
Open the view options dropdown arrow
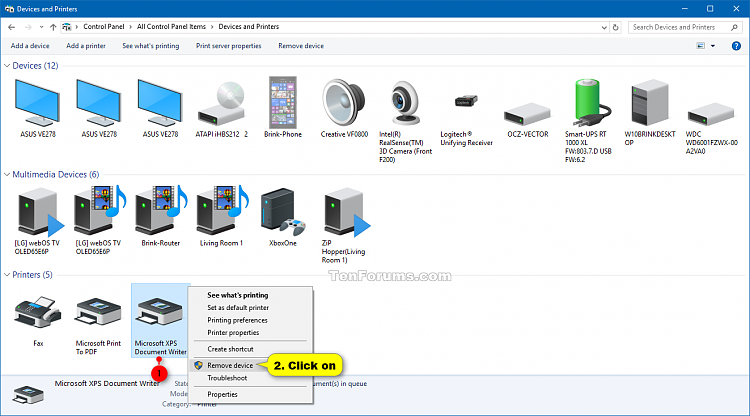point(713,46)
